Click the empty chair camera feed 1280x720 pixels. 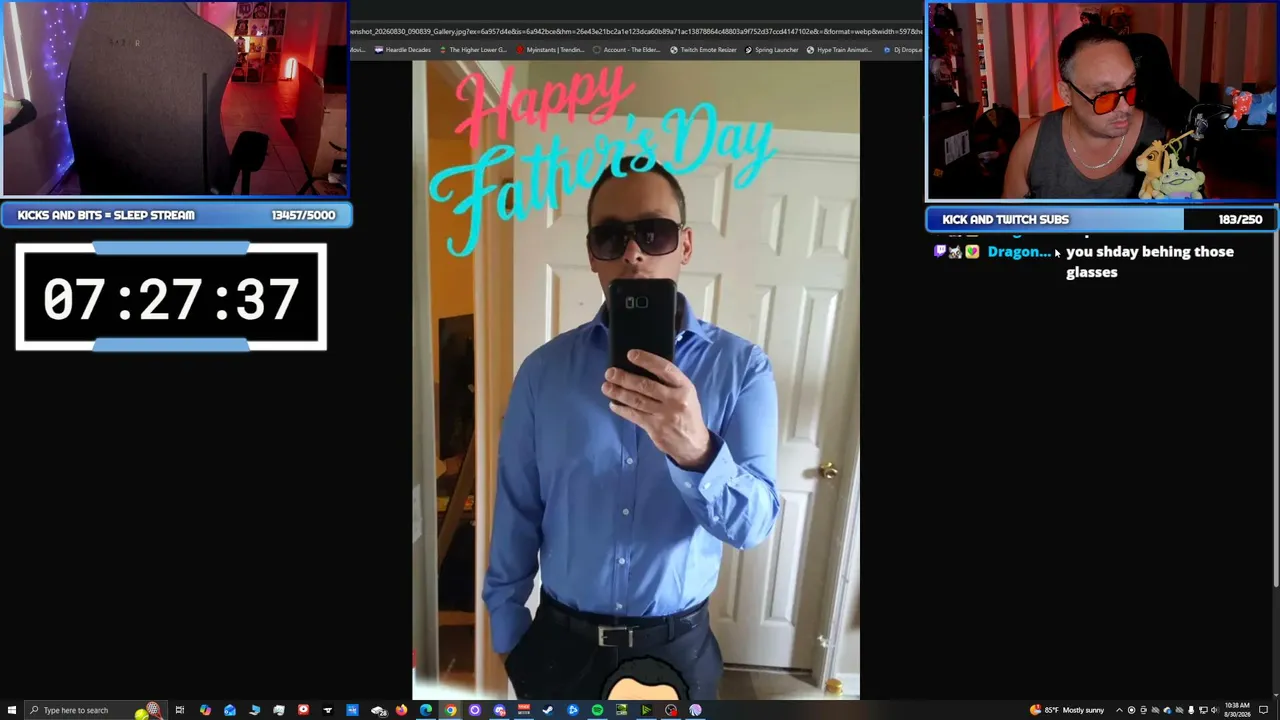point(174,98)
